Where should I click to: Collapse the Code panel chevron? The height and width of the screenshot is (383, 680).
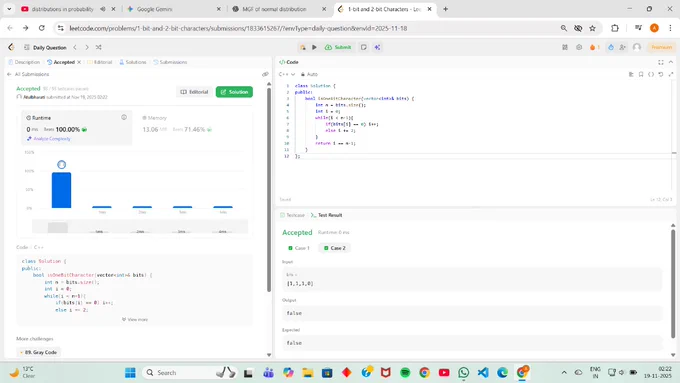pos(671,62)
